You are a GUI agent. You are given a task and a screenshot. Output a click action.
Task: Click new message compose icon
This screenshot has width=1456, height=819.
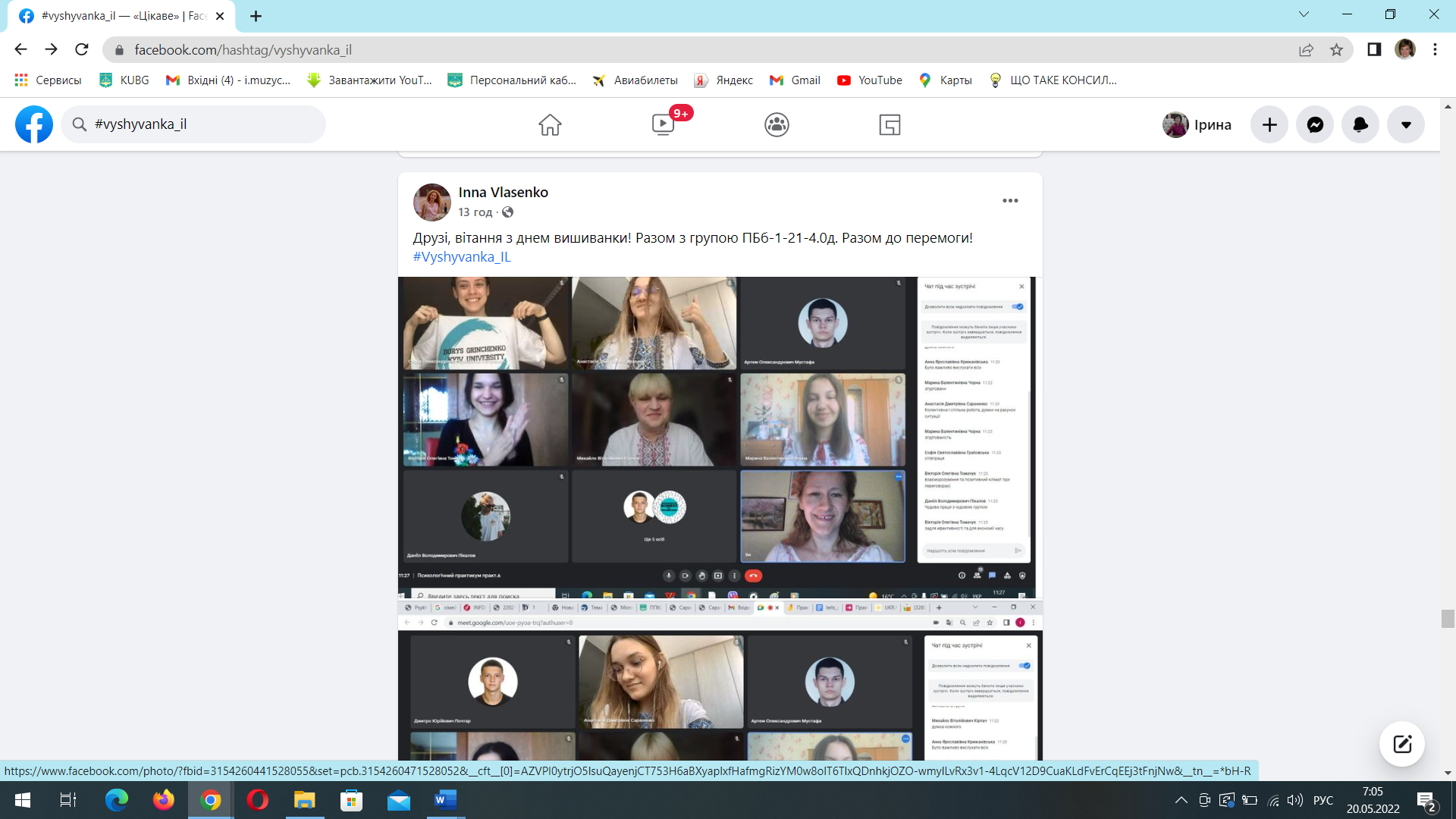click(x=1401, y=744)
